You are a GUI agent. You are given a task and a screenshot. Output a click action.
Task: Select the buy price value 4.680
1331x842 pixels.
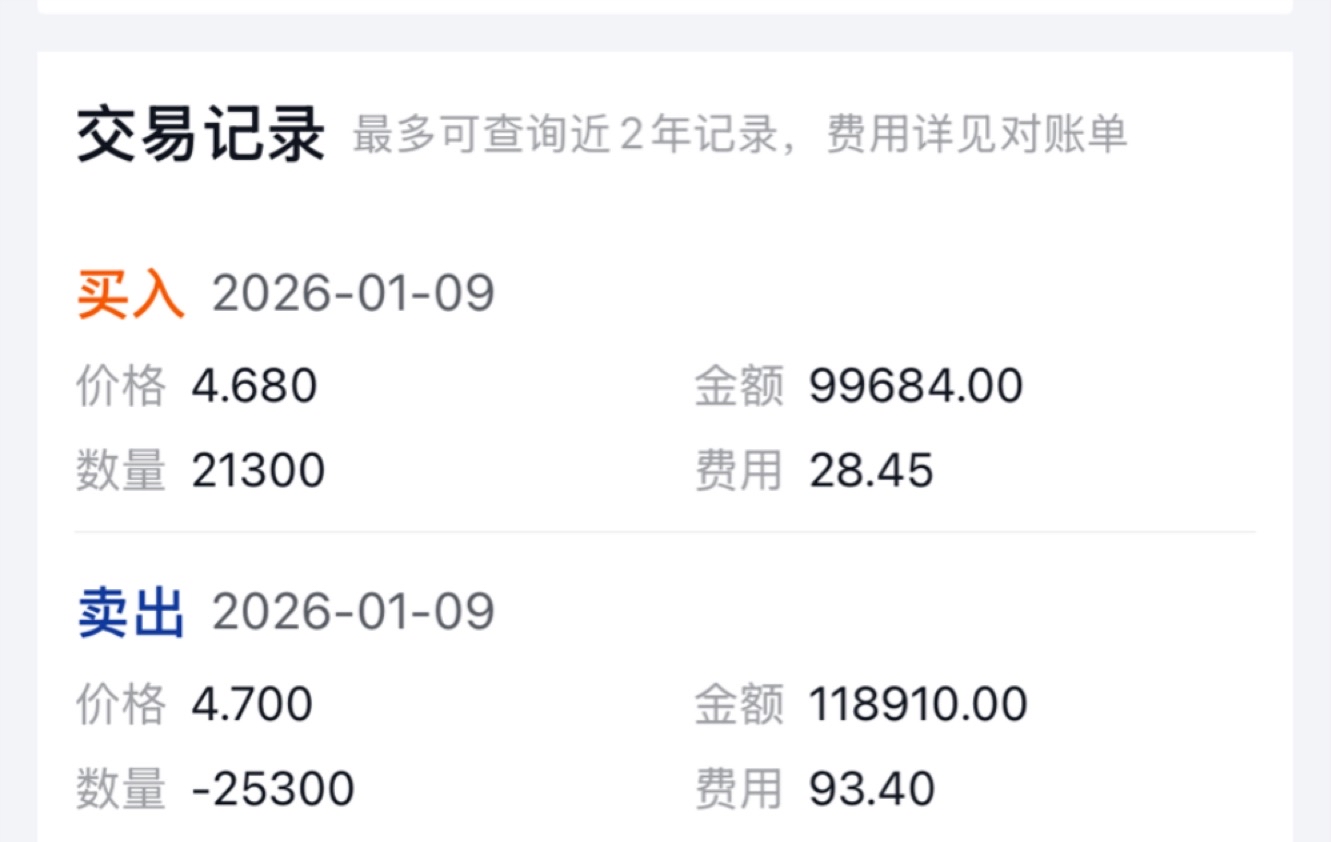pos(254,386)
